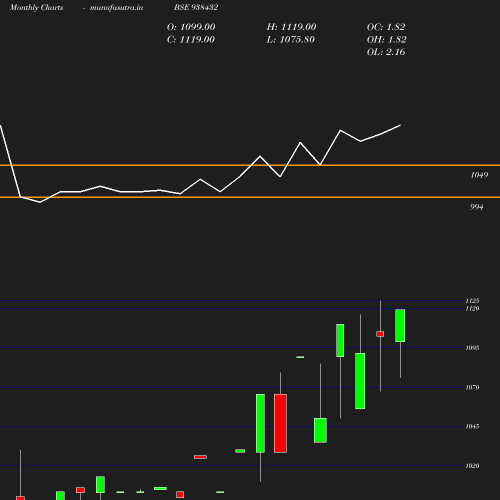Click the munafasutra.in watermark text
Viewport: 500px width, 500px height.
tap(117, 8)
